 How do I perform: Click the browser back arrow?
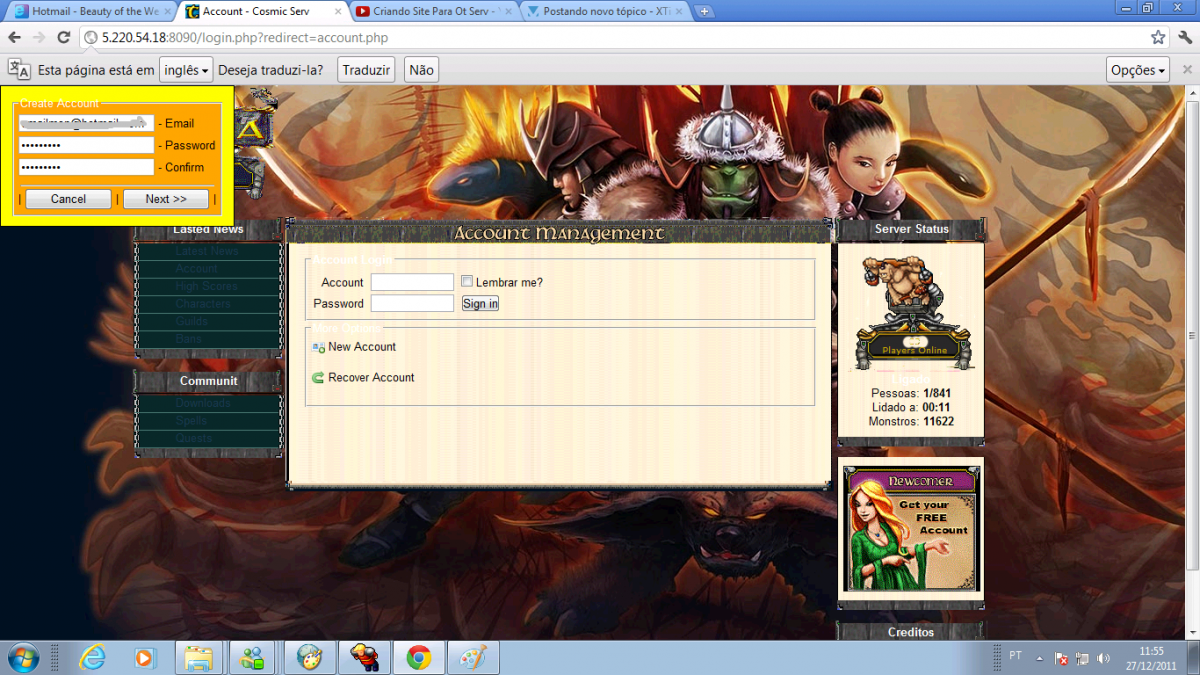pos(14,37)
